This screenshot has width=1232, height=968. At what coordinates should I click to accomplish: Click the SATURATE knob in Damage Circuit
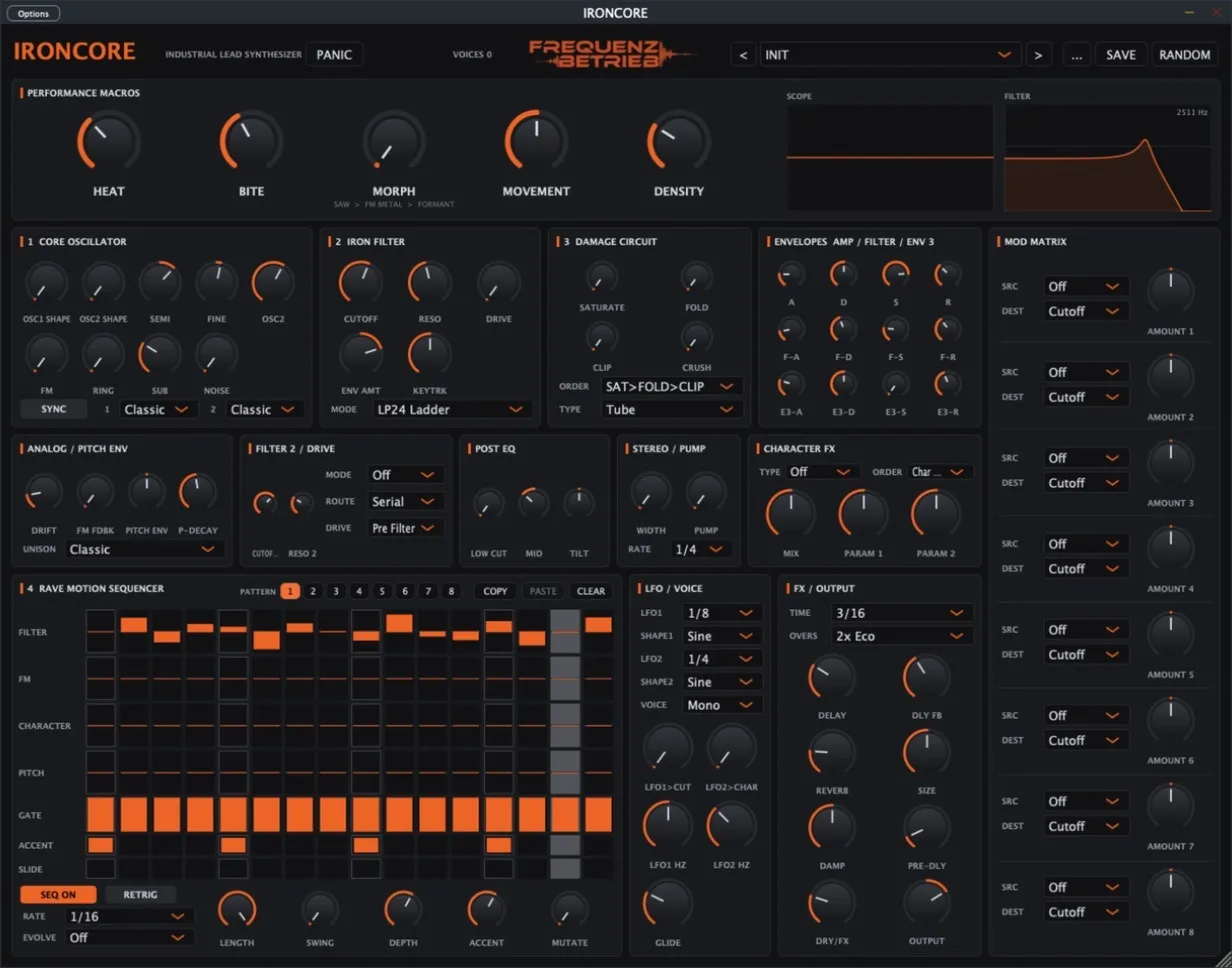(601, 278)
